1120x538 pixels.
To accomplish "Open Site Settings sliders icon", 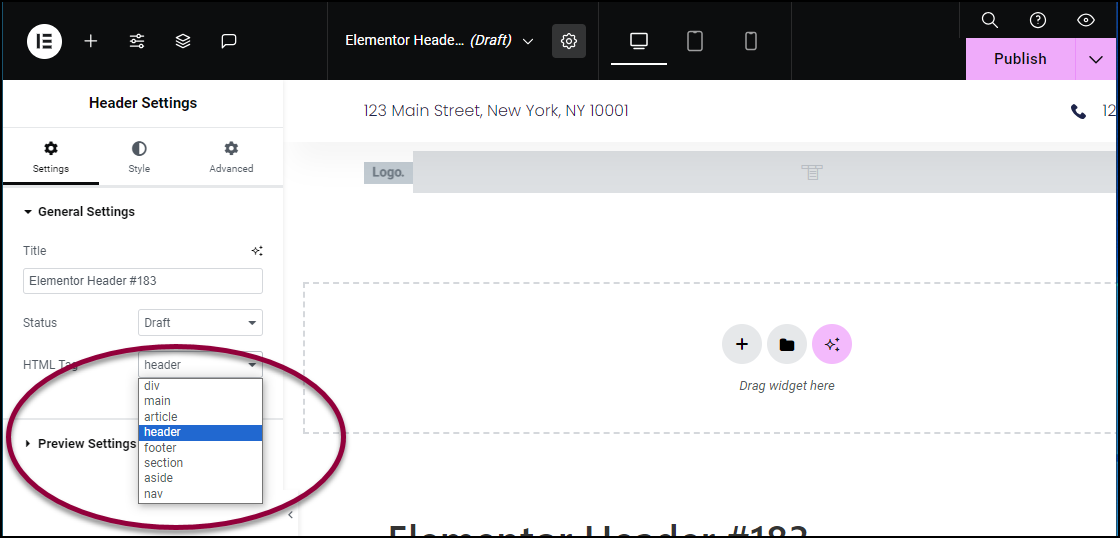I will [x=136, y=41].
